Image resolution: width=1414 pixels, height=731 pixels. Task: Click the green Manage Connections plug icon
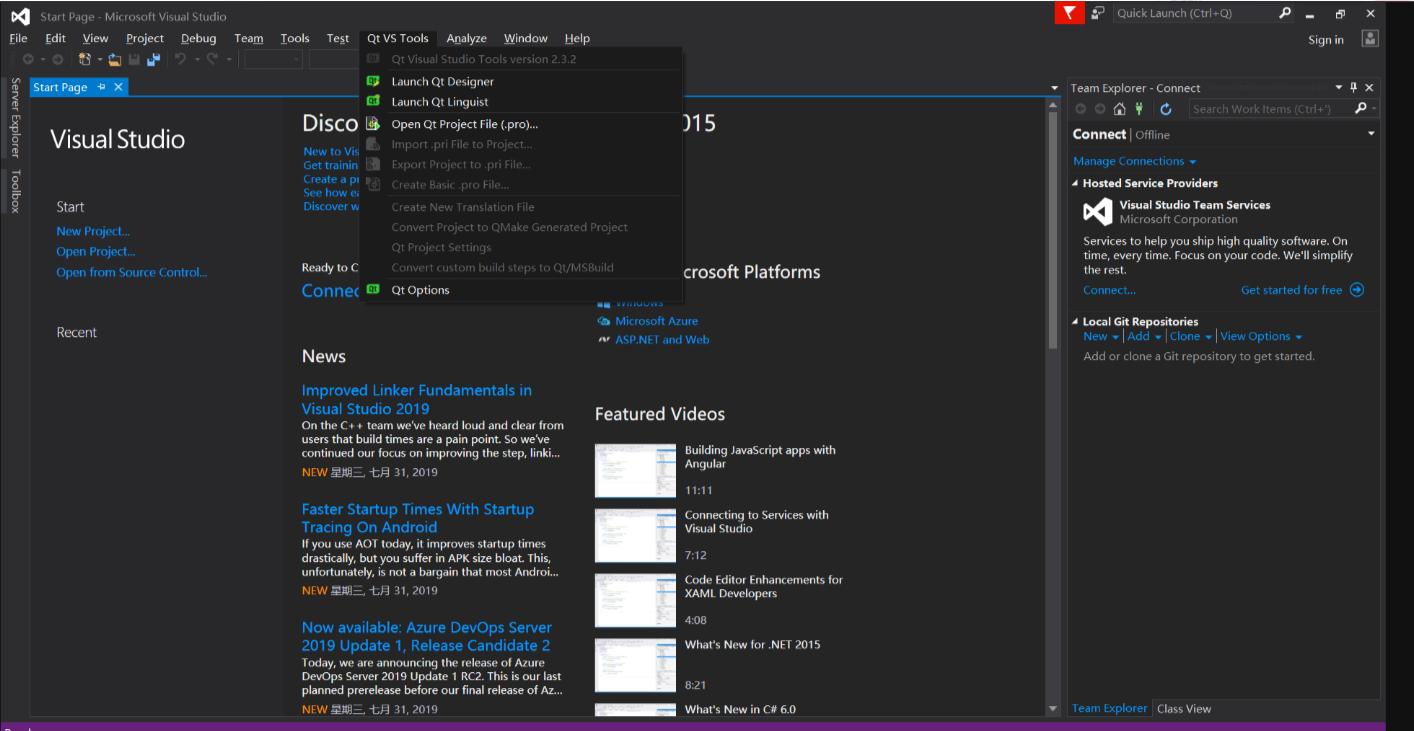coord(1139,109)
